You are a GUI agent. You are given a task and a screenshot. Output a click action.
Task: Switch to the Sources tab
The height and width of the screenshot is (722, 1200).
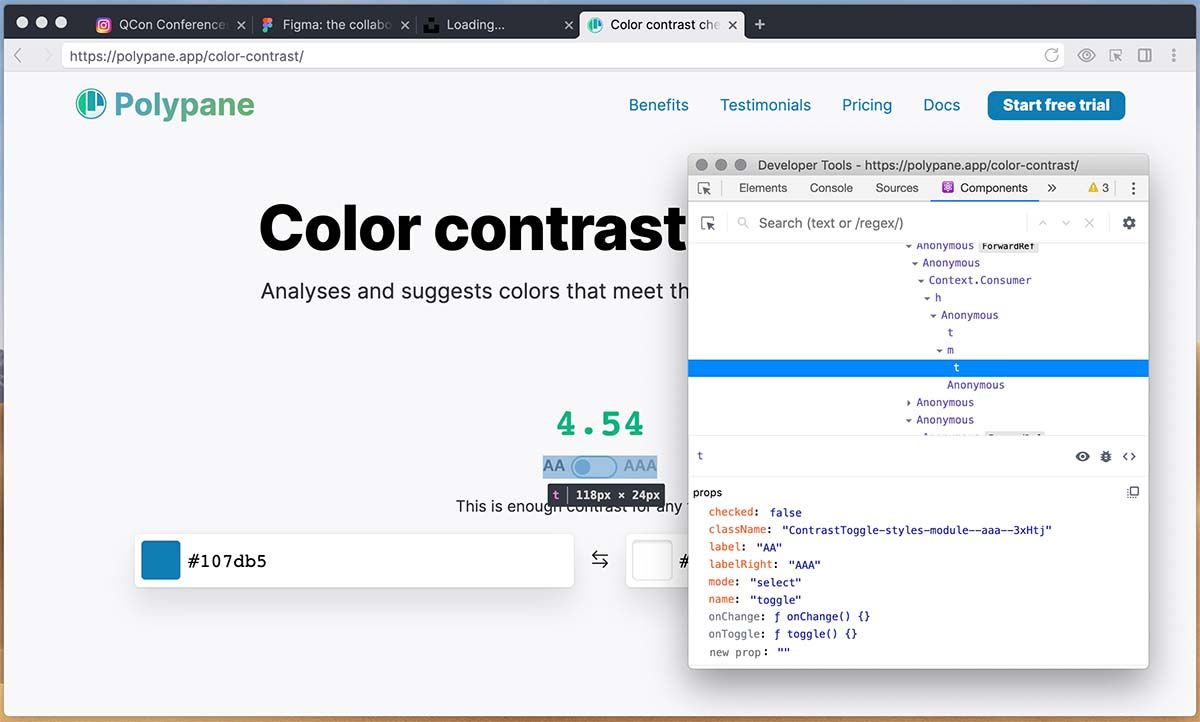point(897,188)
